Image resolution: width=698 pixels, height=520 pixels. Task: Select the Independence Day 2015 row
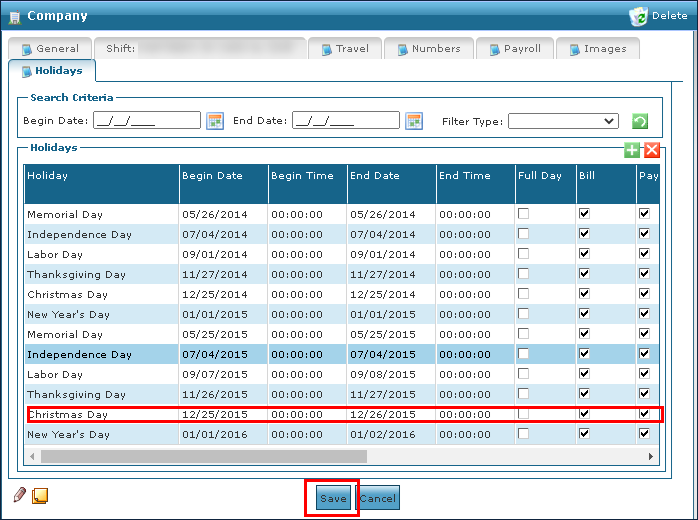click(100, 354)
